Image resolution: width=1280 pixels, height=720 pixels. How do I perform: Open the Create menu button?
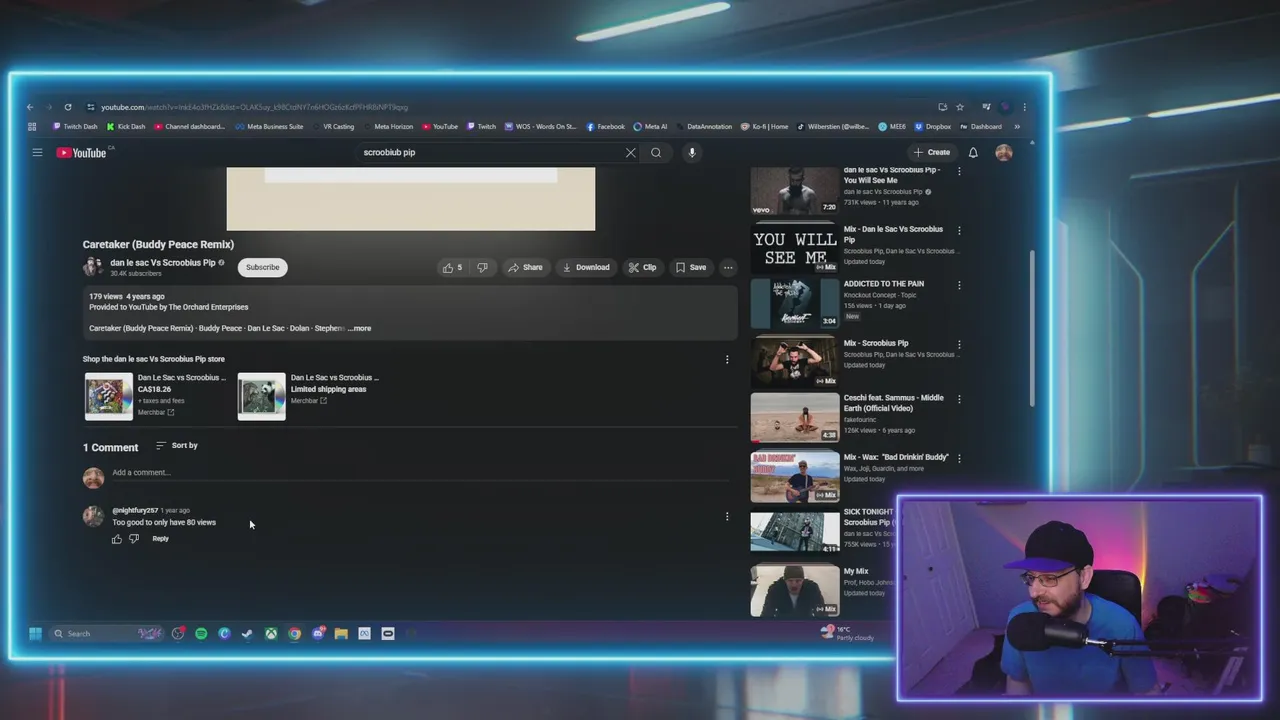coord(931,153)
